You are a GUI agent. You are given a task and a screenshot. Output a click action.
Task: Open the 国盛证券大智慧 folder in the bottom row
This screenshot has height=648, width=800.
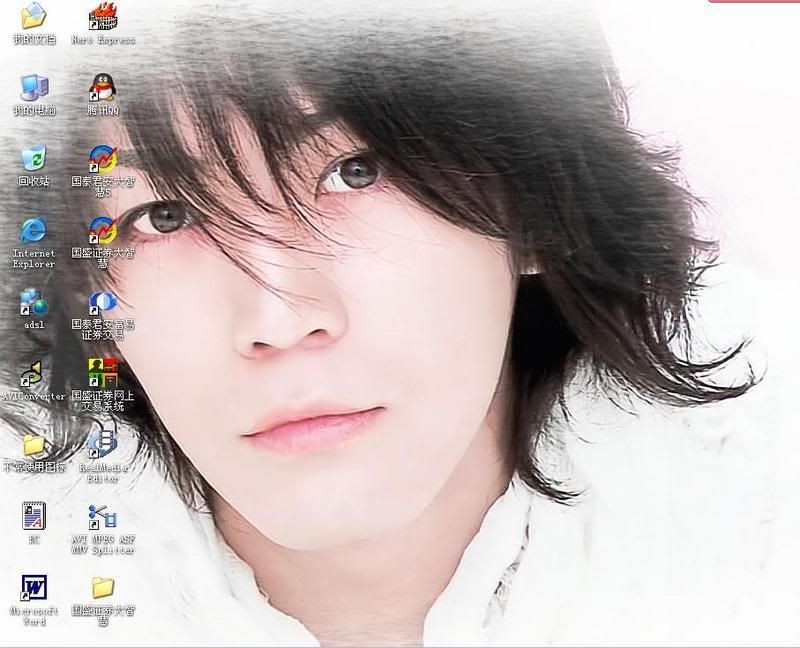(x=103, y=588)
